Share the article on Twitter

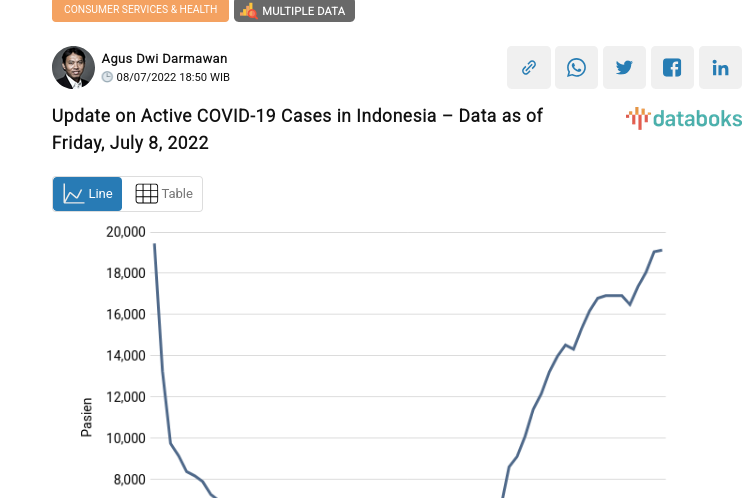point(624,68)
